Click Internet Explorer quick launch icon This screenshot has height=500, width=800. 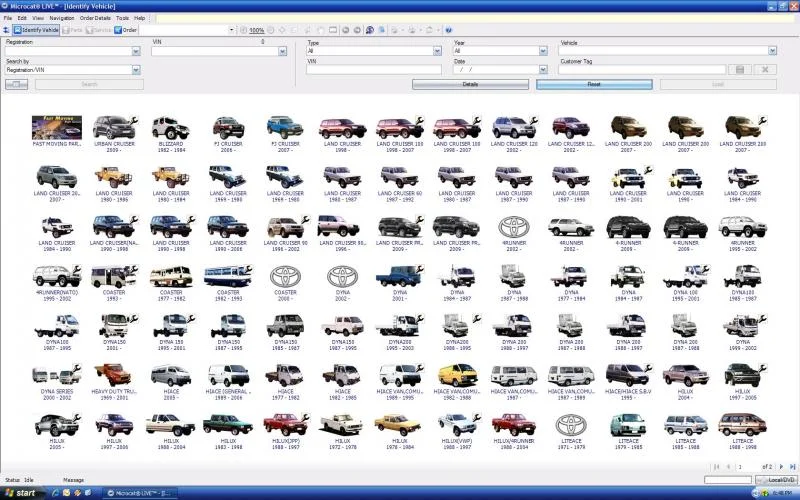tap(56, 493)
